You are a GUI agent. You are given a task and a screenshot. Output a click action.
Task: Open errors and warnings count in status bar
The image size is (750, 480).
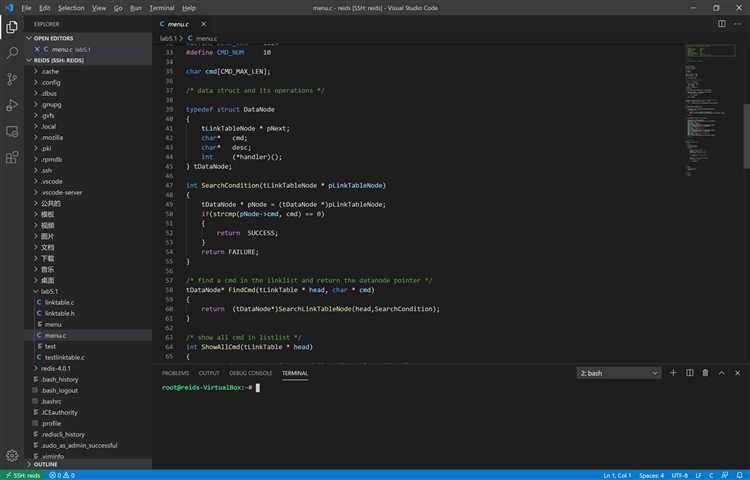click(62, 475)
